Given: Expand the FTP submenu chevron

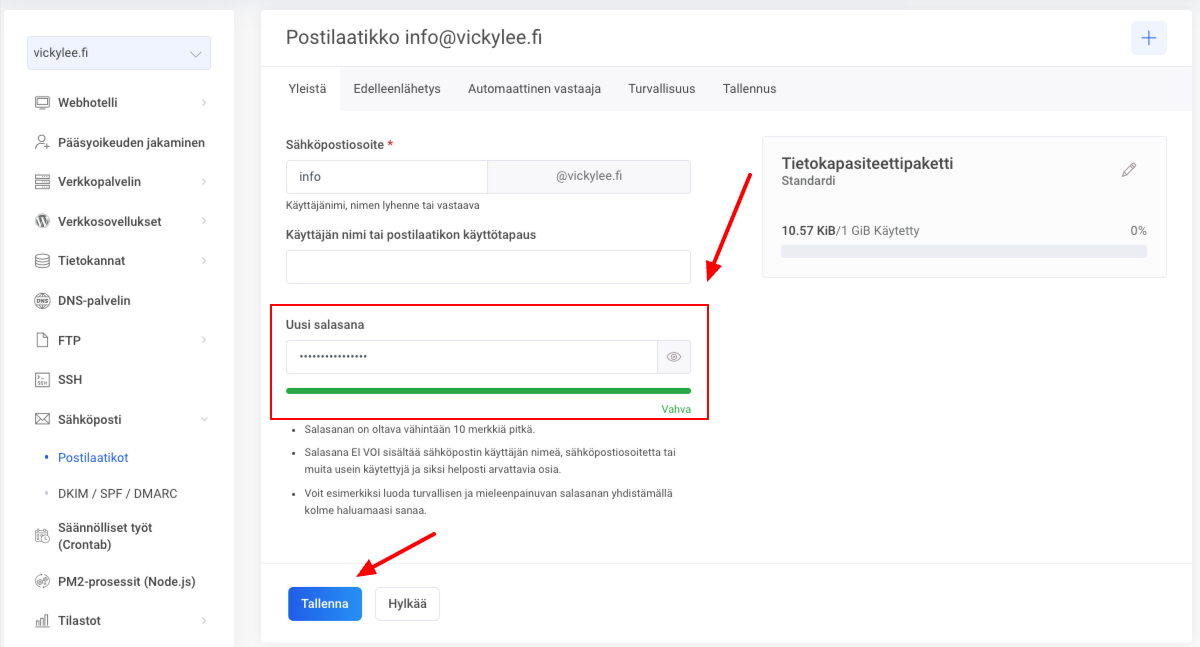Looking at the screenshot, I should point(203,340).
